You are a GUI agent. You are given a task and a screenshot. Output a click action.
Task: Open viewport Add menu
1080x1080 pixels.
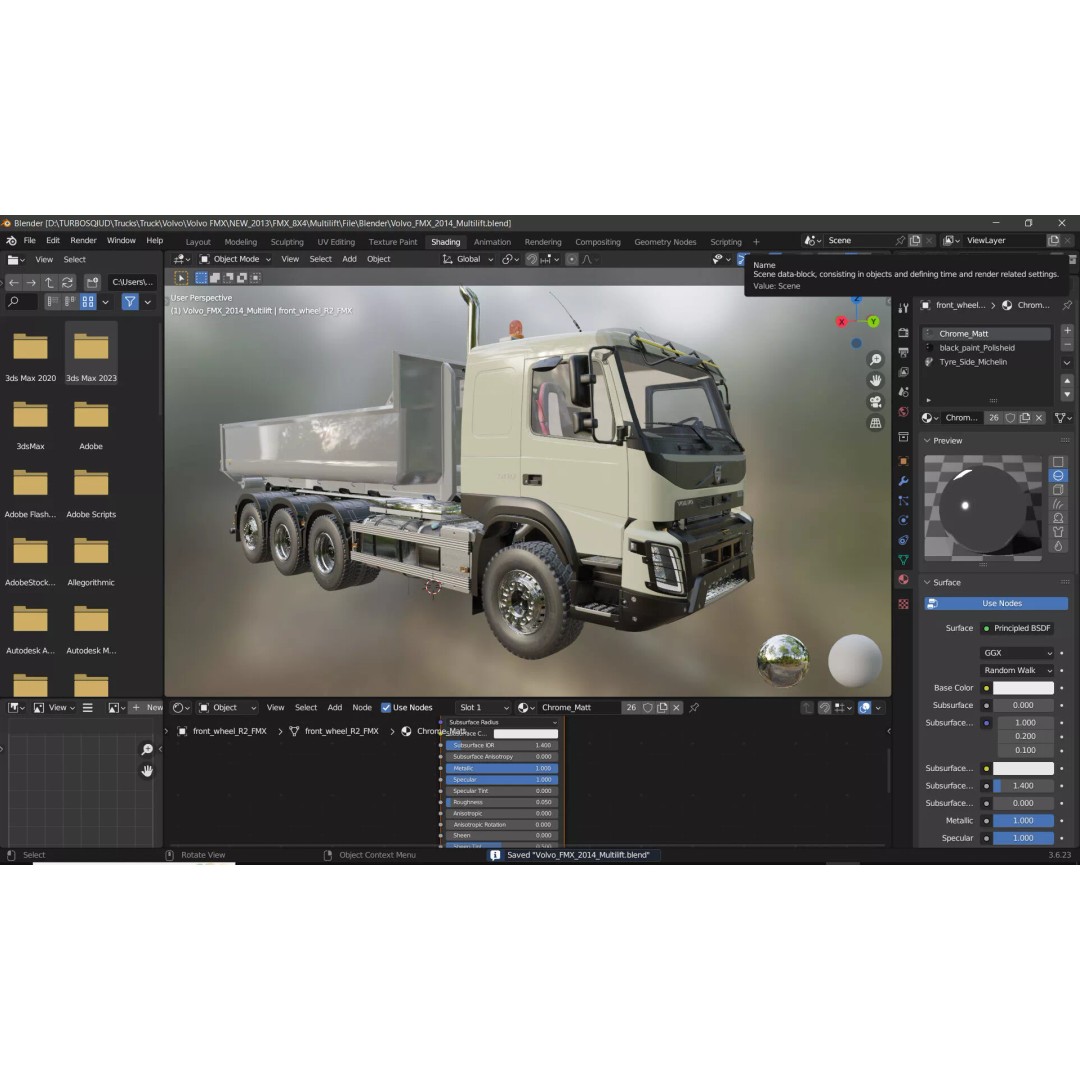click(x=349, y=259)
